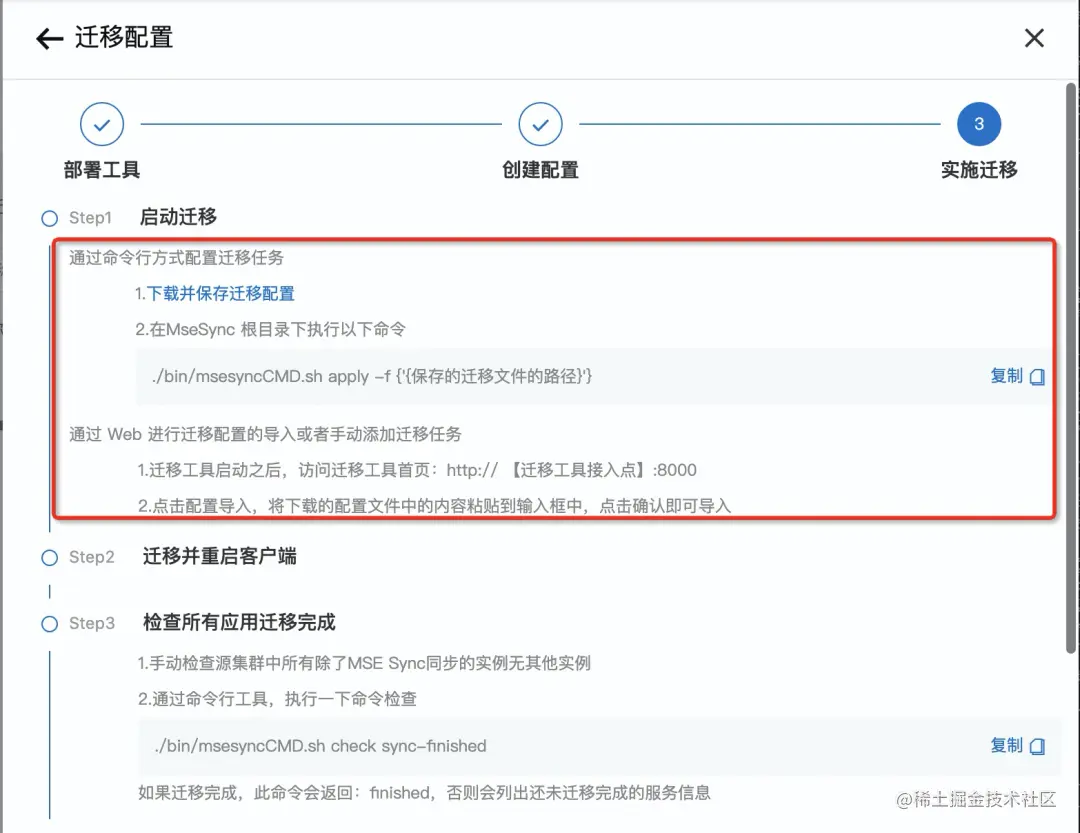The width and height of the screenshot is (1080, 833).
Task: Select step 3 circle 实施迁移
Action: pos(979,124)
